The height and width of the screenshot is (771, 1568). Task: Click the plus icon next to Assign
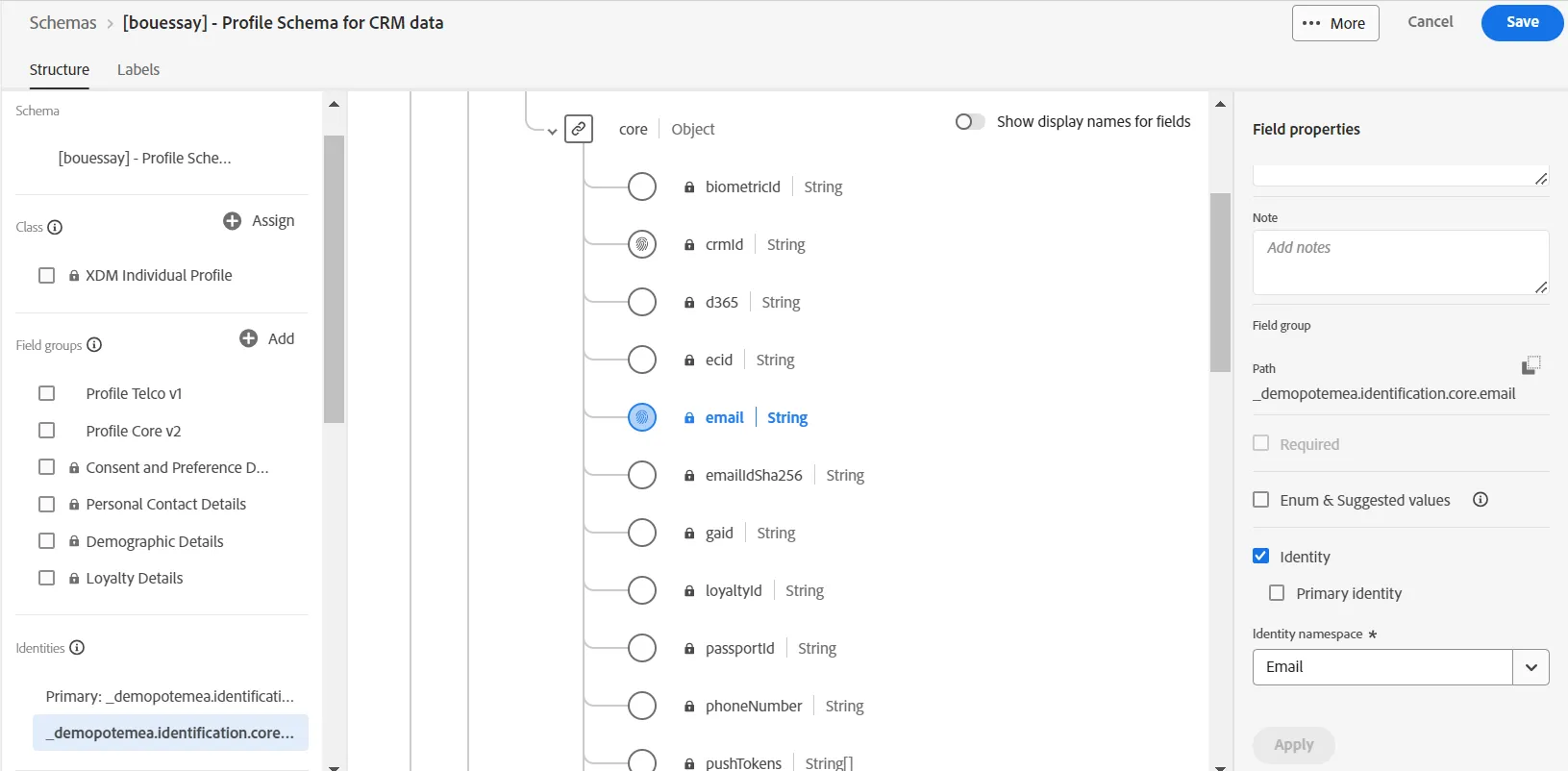point(232,221)
